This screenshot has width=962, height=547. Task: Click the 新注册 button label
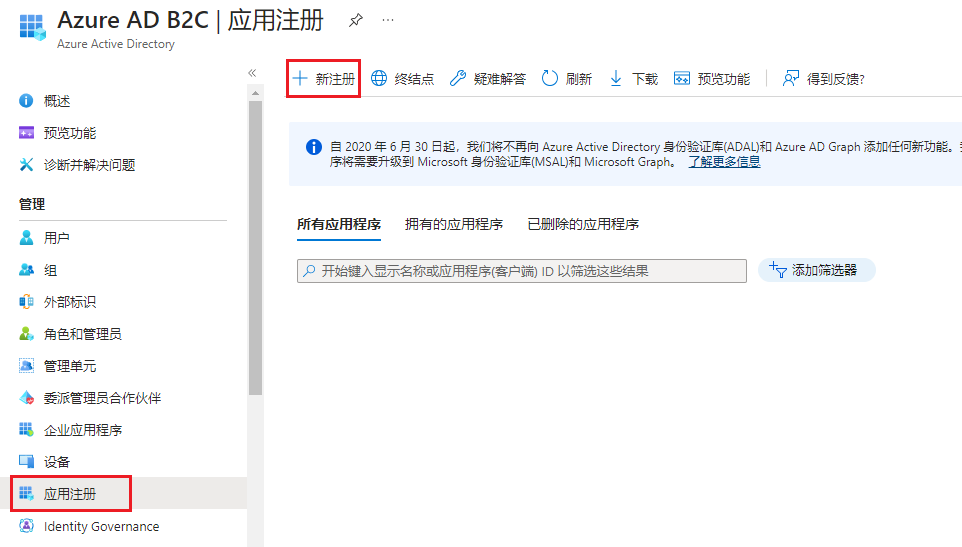[x=335, y=79]
